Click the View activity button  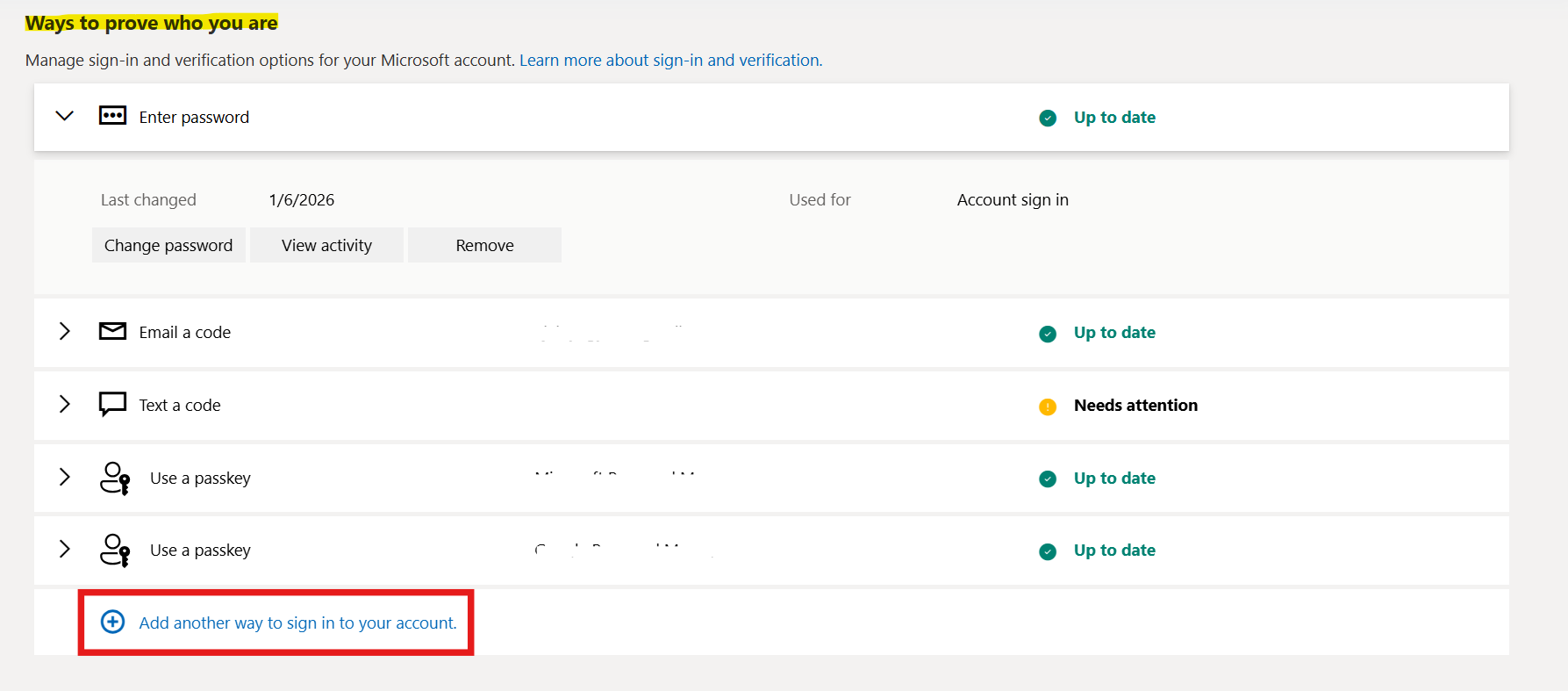(x=326, y=245)
